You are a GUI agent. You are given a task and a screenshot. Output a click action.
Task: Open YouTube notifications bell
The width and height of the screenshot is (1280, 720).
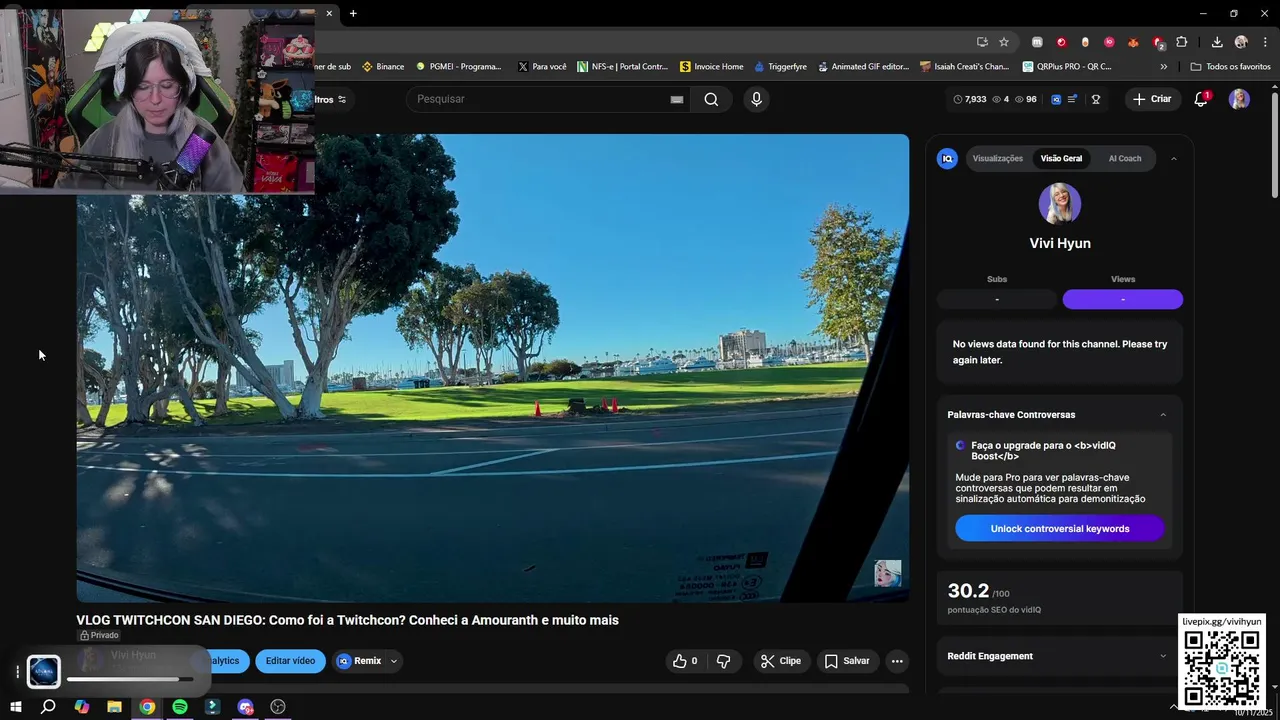click(x=1202, y=99)
